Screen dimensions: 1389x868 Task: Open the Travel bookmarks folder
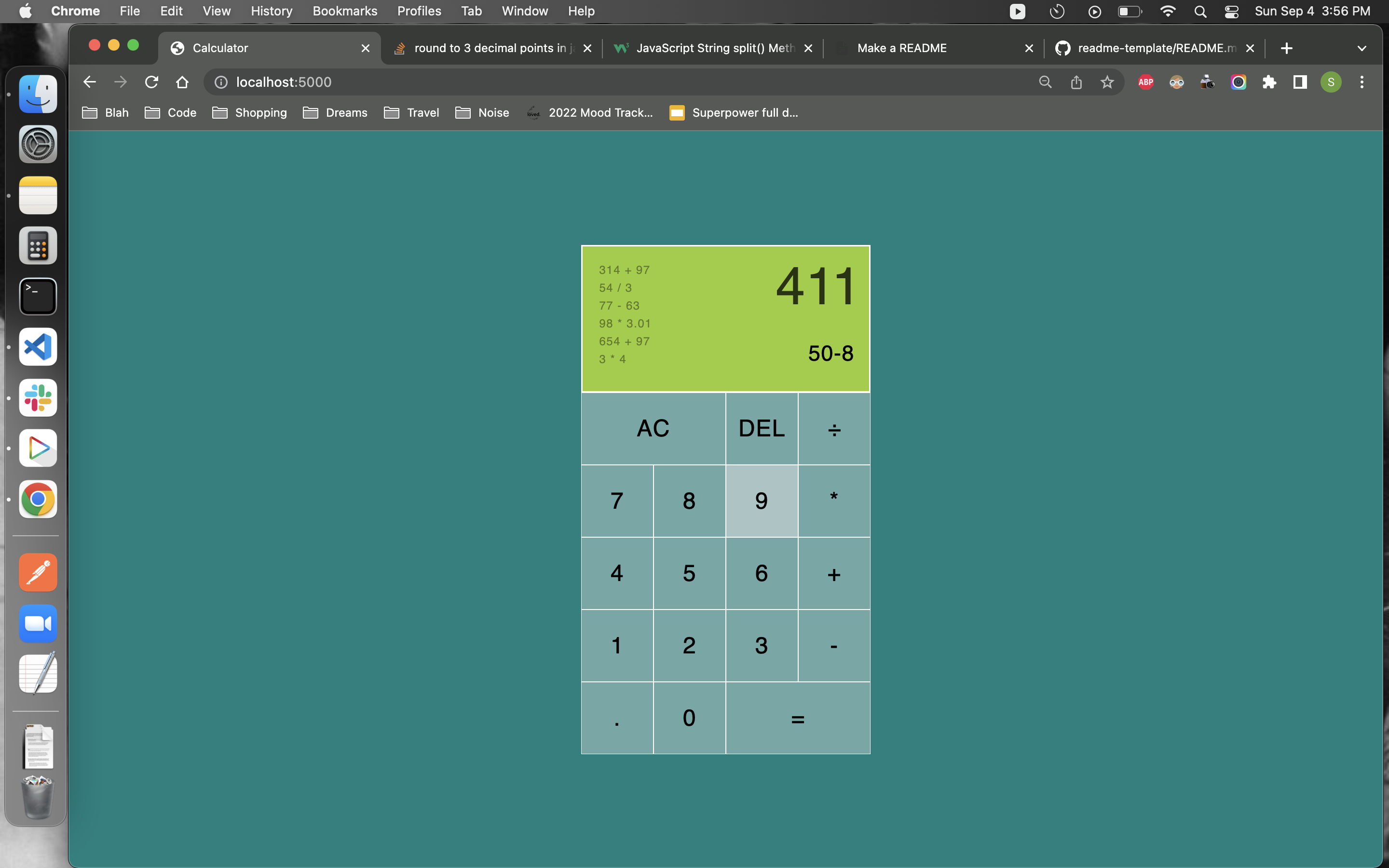click(x=411, y=112)
